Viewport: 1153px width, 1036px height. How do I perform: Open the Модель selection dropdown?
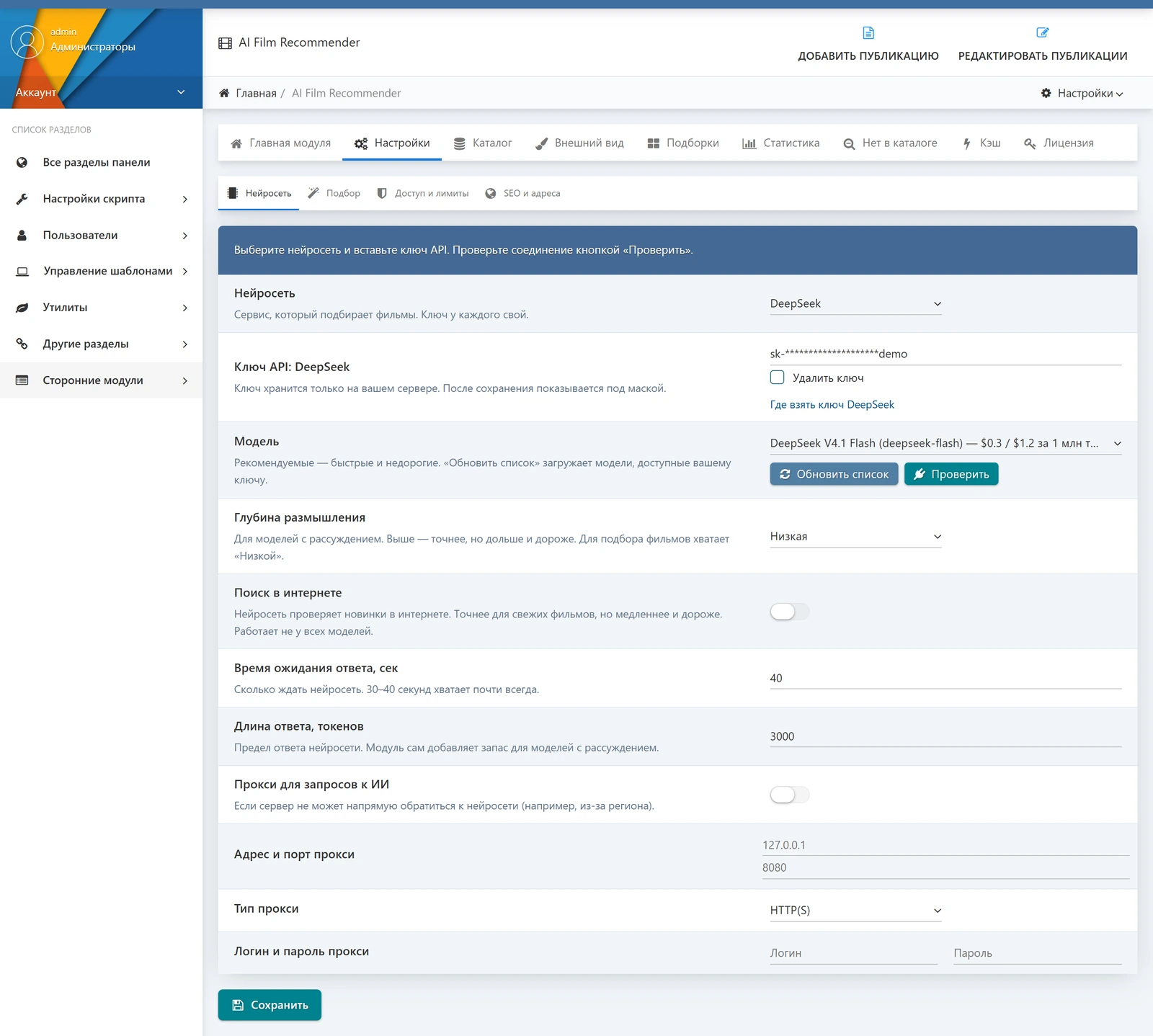click(x=945, y=443)
